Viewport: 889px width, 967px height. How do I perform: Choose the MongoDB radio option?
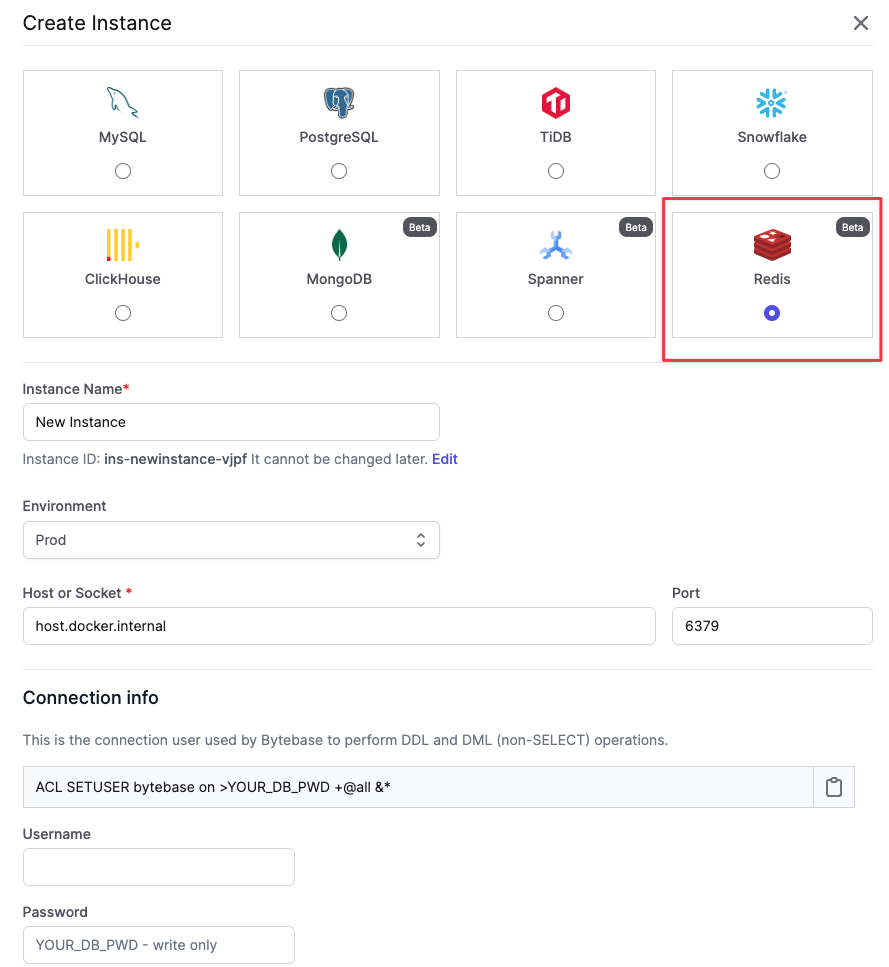tap(339, 313)
